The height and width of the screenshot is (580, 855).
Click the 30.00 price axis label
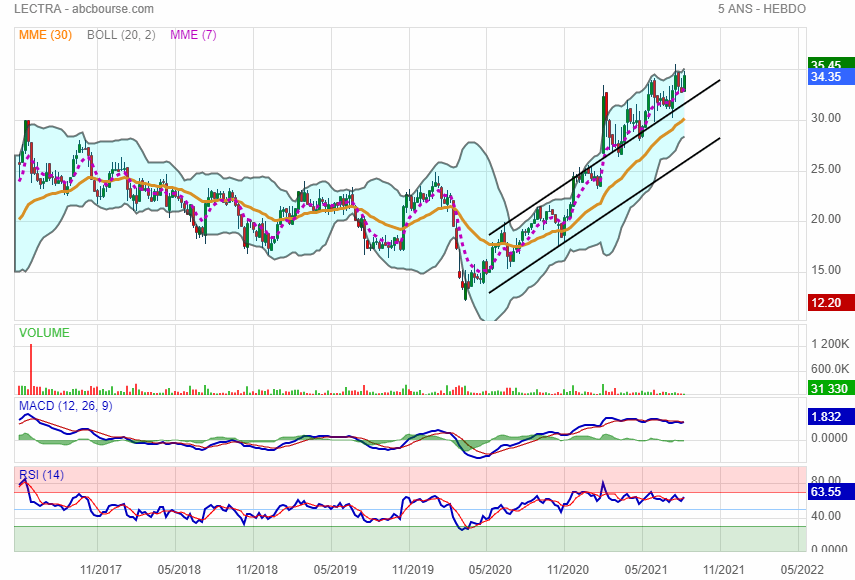tap(826, 118)
